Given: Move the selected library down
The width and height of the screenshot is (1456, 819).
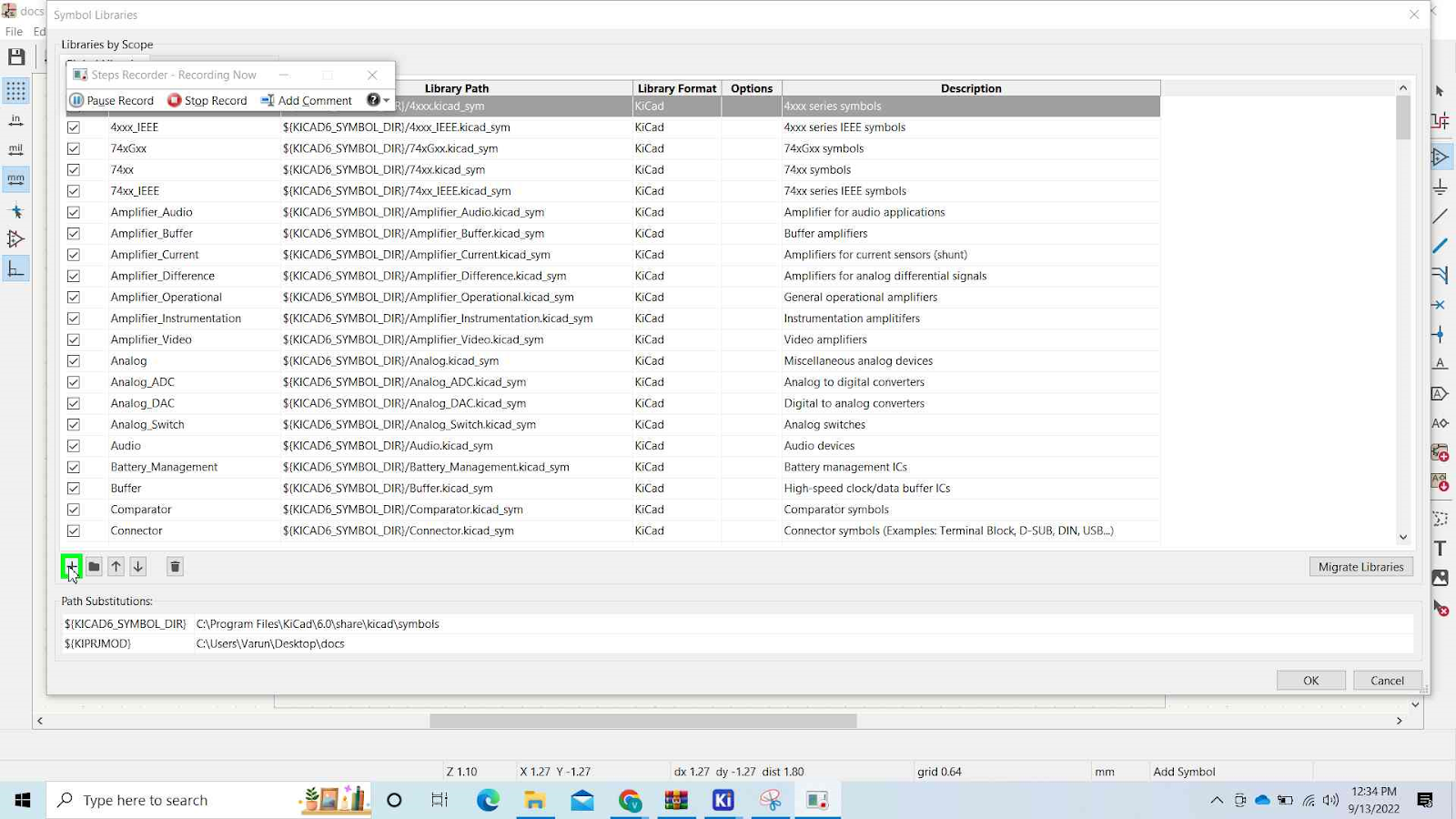Looking at the screenshot, I should pyautogui.click(x=138, y=566).
